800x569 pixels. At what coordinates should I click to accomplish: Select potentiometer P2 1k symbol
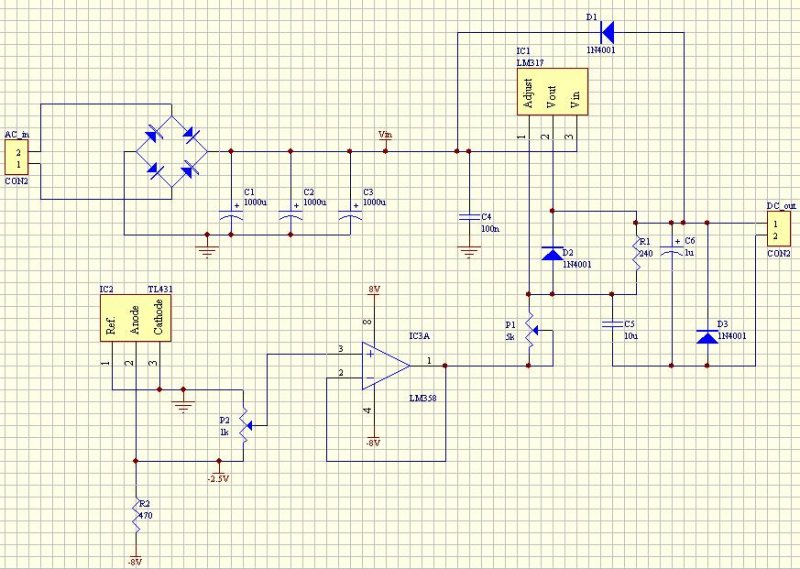pos(245,425)
